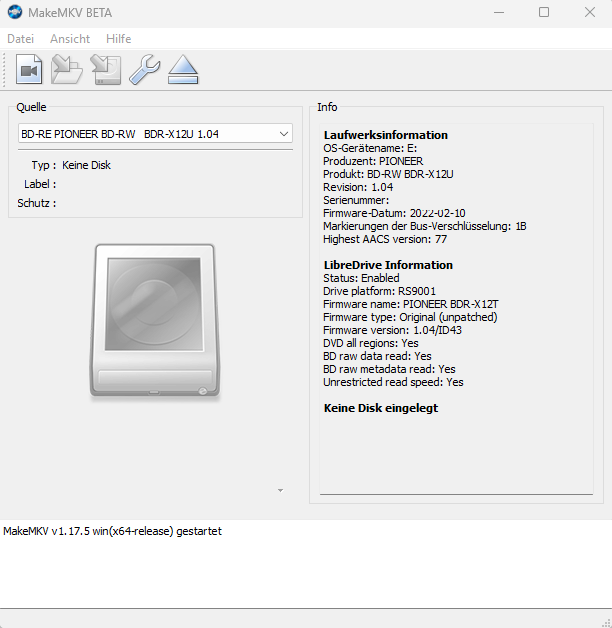Click the small arrow below drive image
The height and width of the screenshot is (628, 612).
click(x=280, y=490)
